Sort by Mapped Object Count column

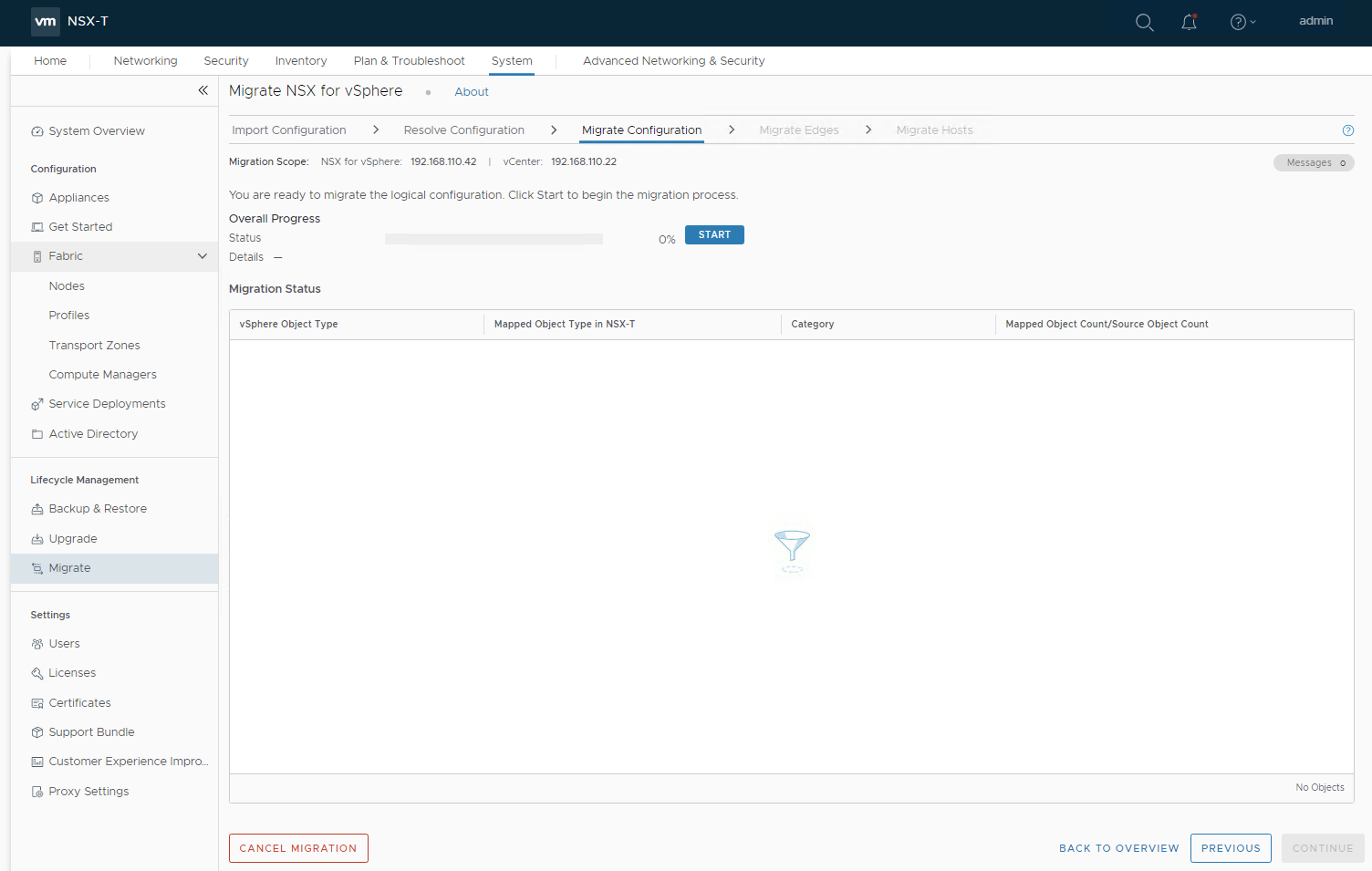[x=1107, y=325]
